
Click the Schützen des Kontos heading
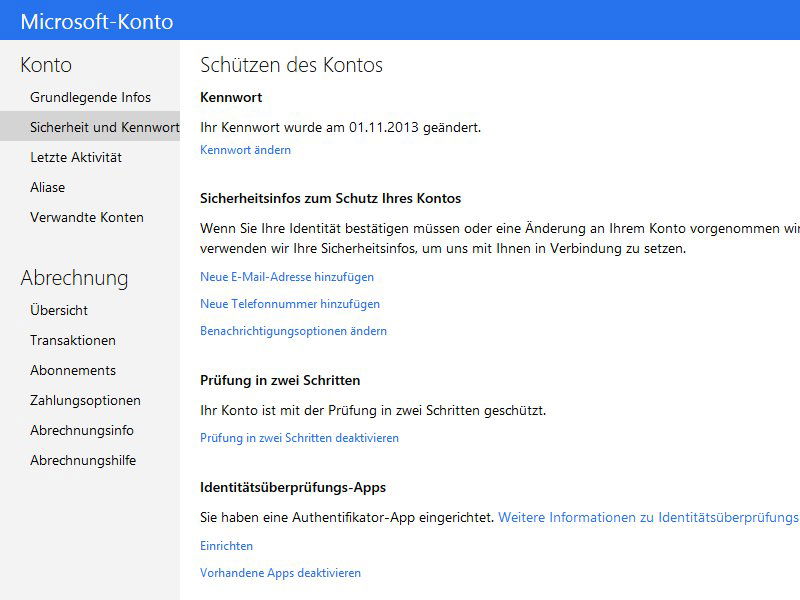coord(291,65)
